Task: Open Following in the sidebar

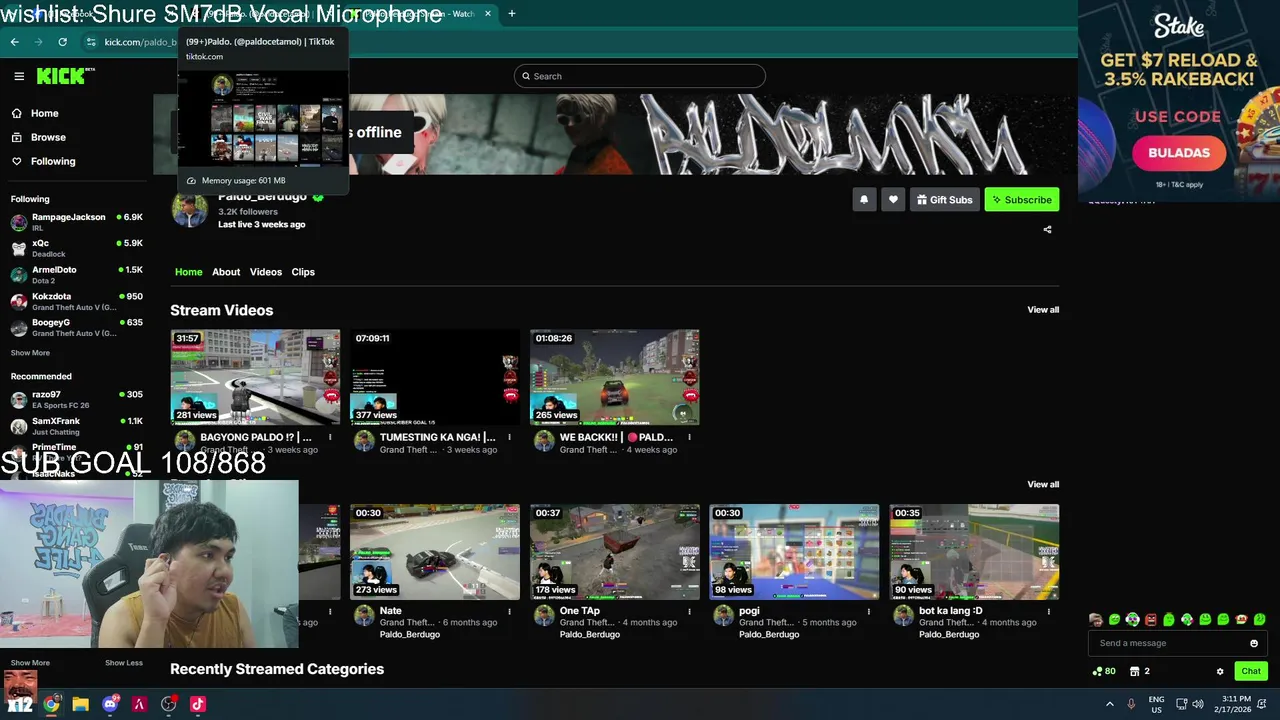Action: 53,161
